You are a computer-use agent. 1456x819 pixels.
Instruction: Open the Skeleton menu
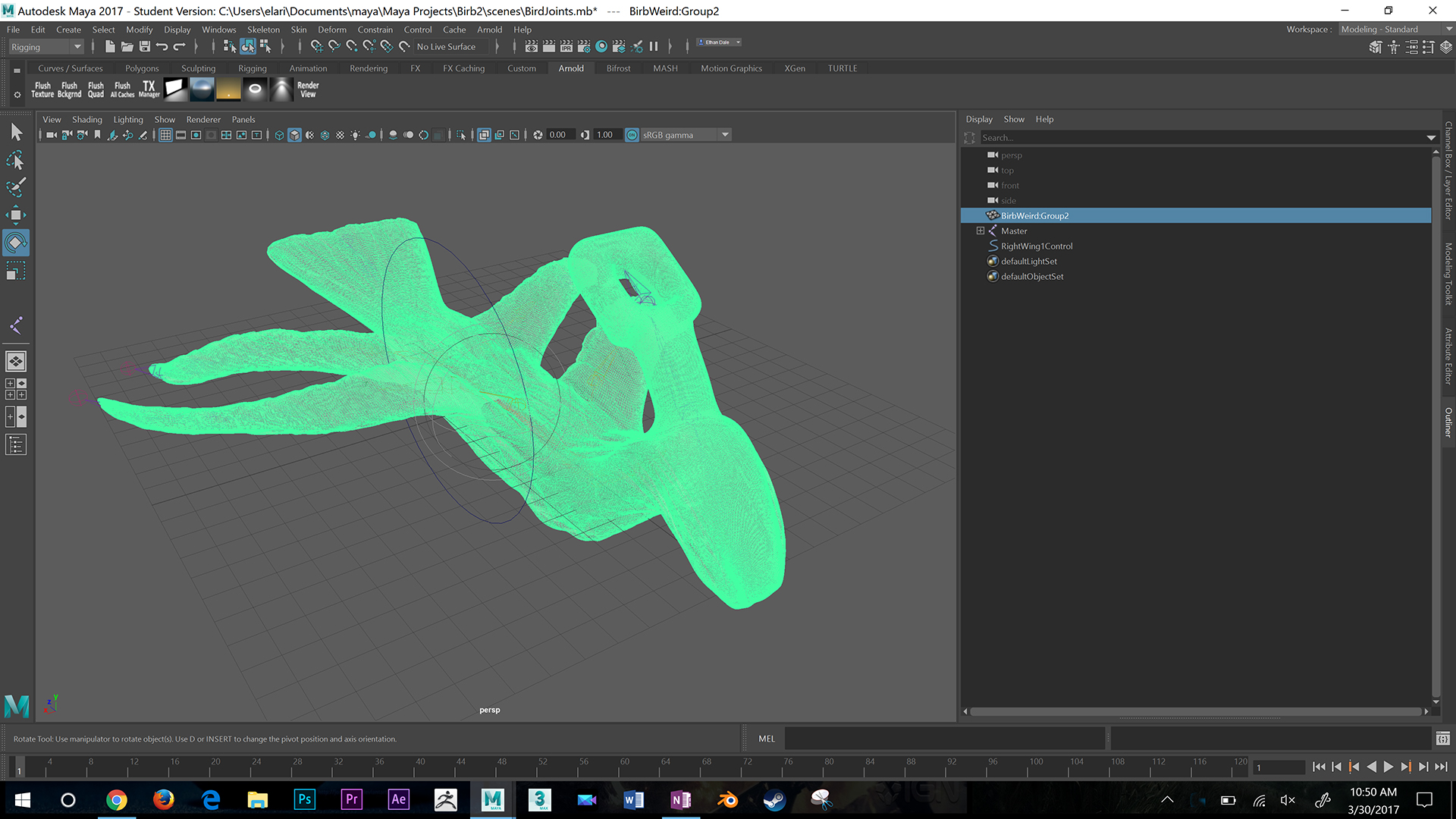click(x=263, y=30)
